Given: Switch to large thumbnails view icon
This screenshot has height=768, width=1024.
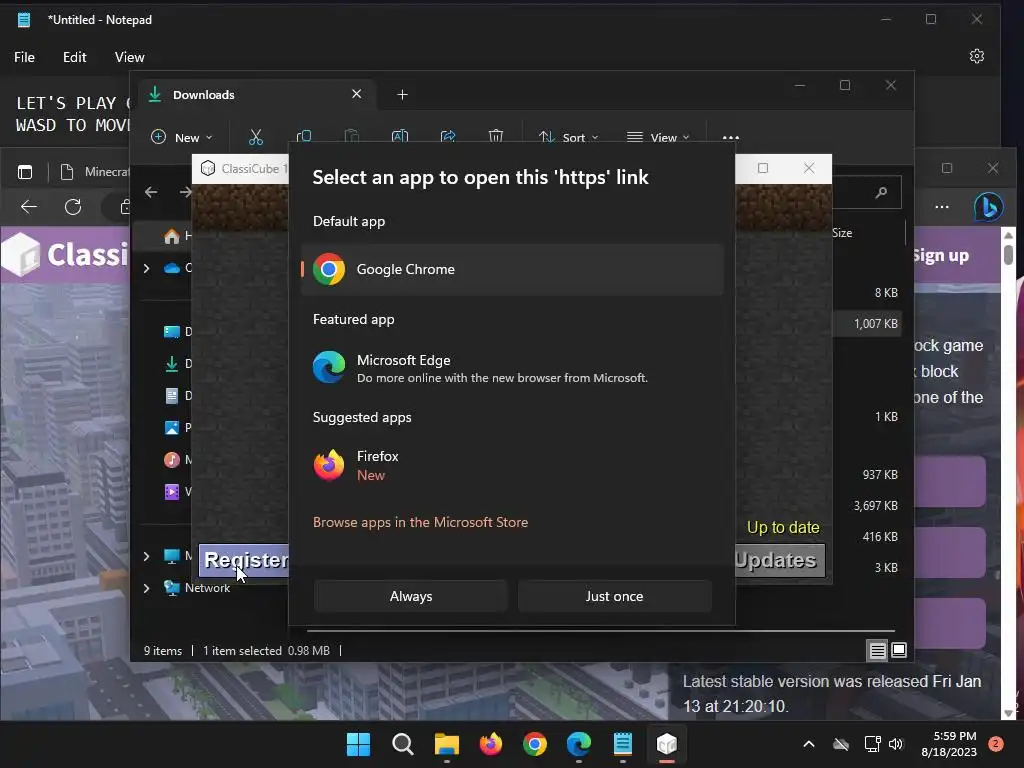Looking at the screenshot, I should tap(899, 650).
